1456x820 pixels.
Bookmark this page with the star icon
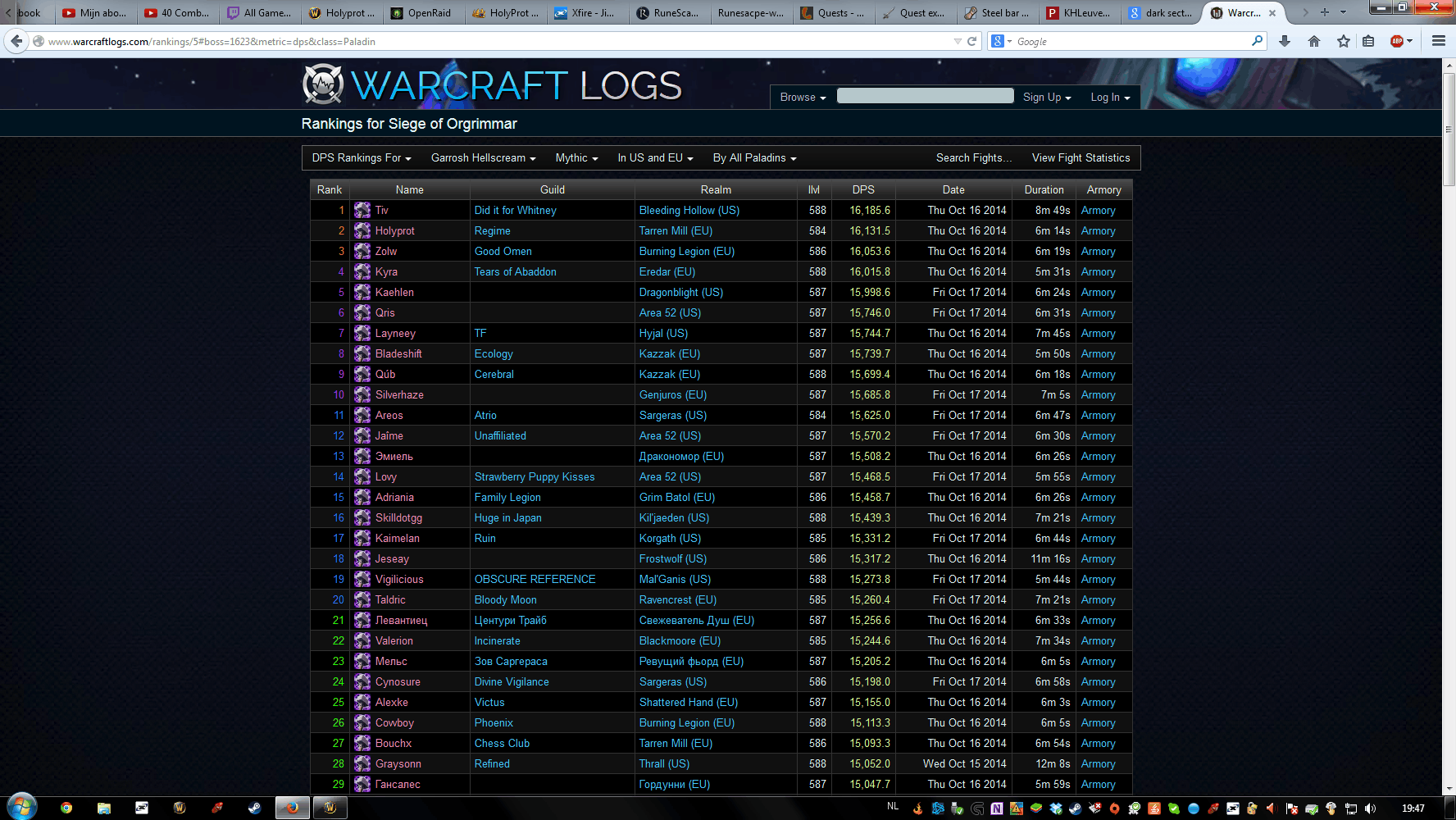point(1344,41)
